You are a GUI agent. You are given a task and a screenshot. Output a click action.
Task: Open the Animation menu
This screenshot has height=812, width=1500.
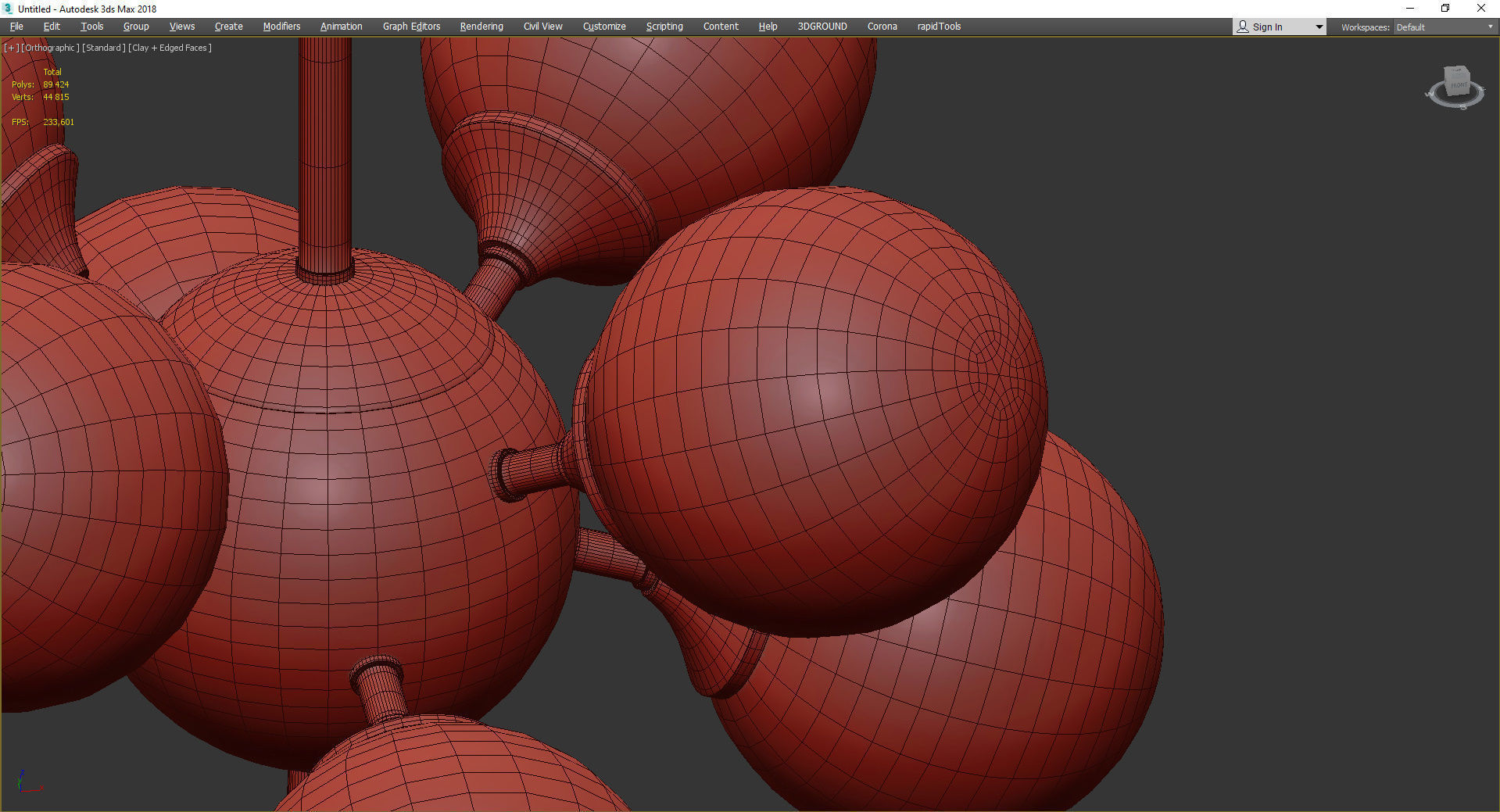(341, 27)
